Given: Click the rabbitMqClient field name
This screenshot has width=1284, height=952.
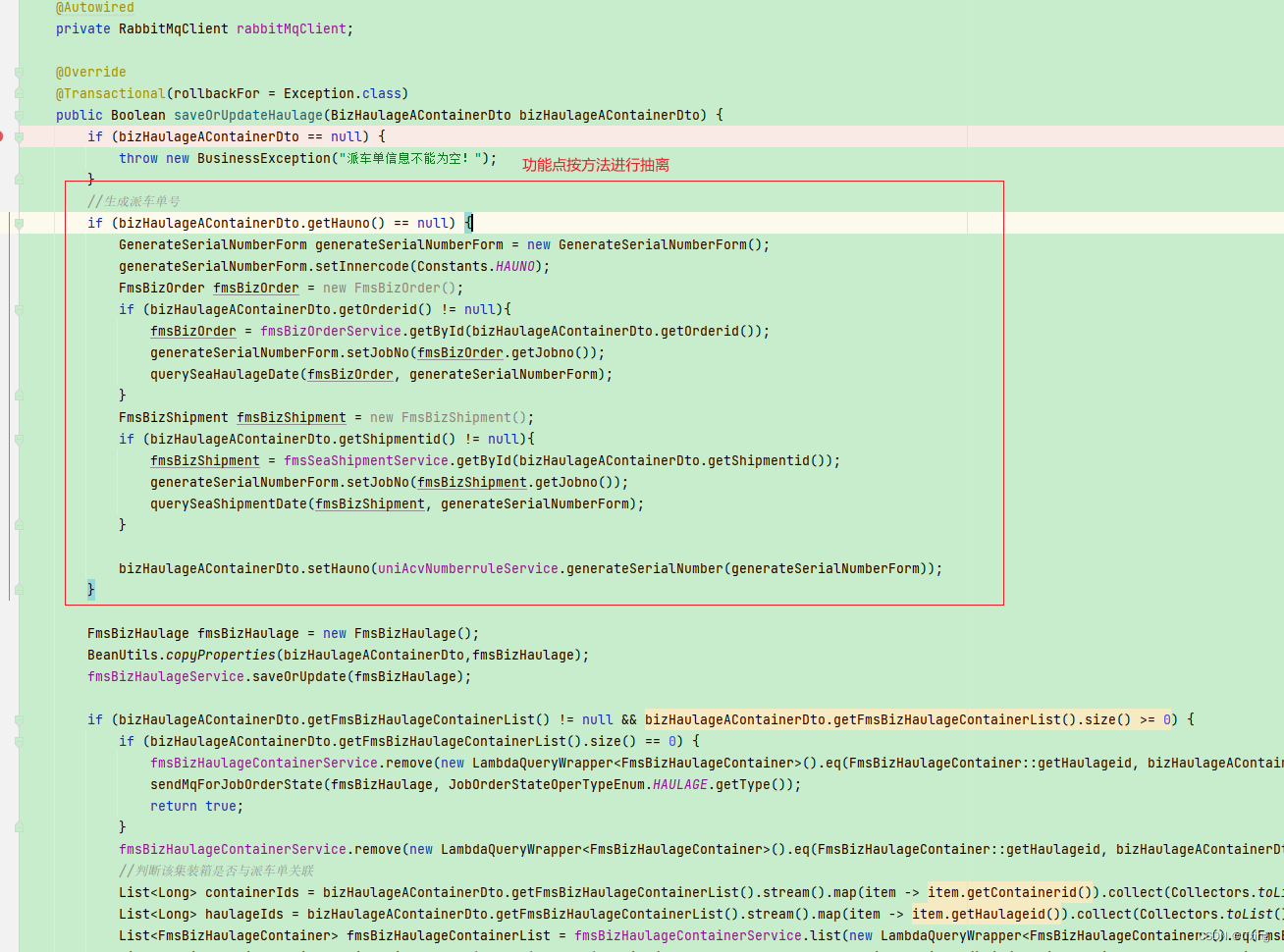Looking at the screenshot, I should point(292,28).
